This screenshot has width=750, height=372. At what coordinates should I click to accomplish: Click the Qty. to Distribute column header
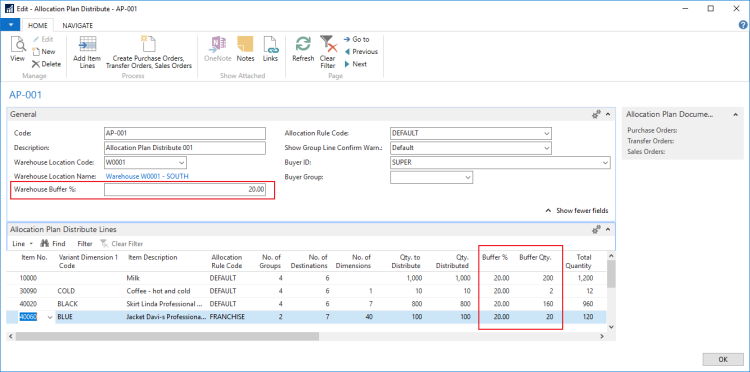tap(405, 262)
